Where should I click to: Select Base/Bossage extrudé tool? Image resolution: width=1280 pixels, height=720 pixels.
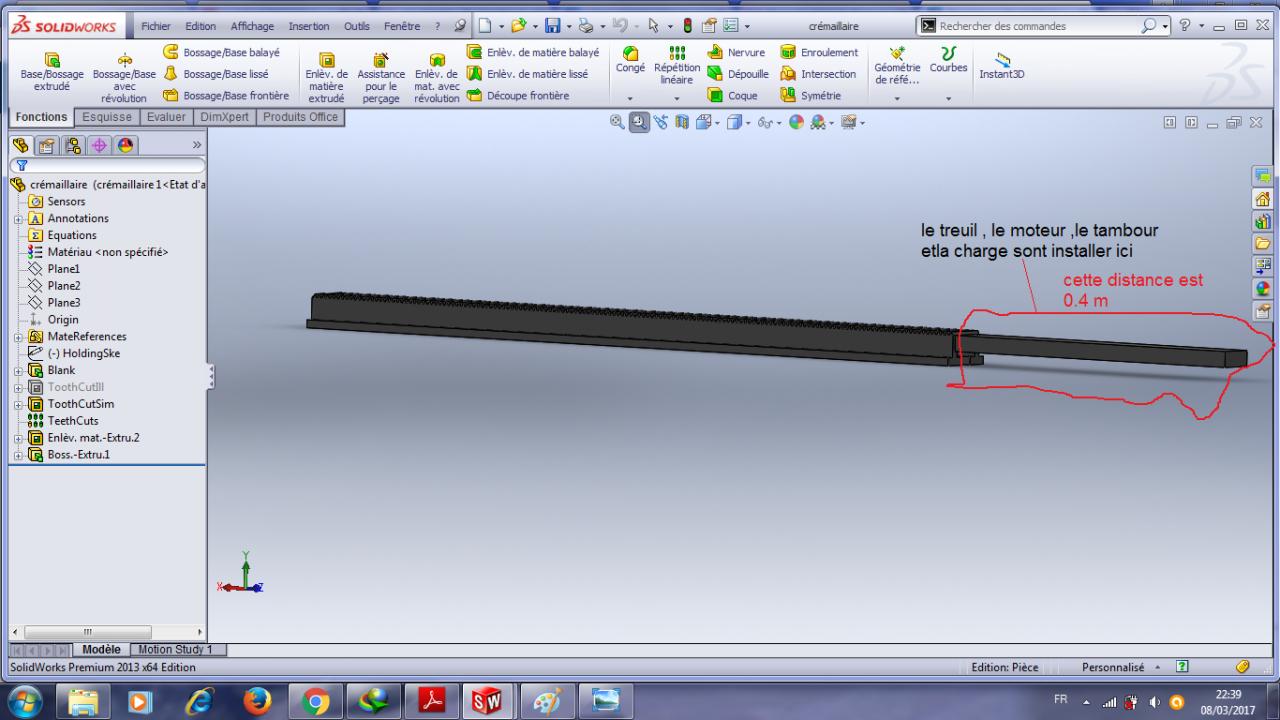[52, 72]
